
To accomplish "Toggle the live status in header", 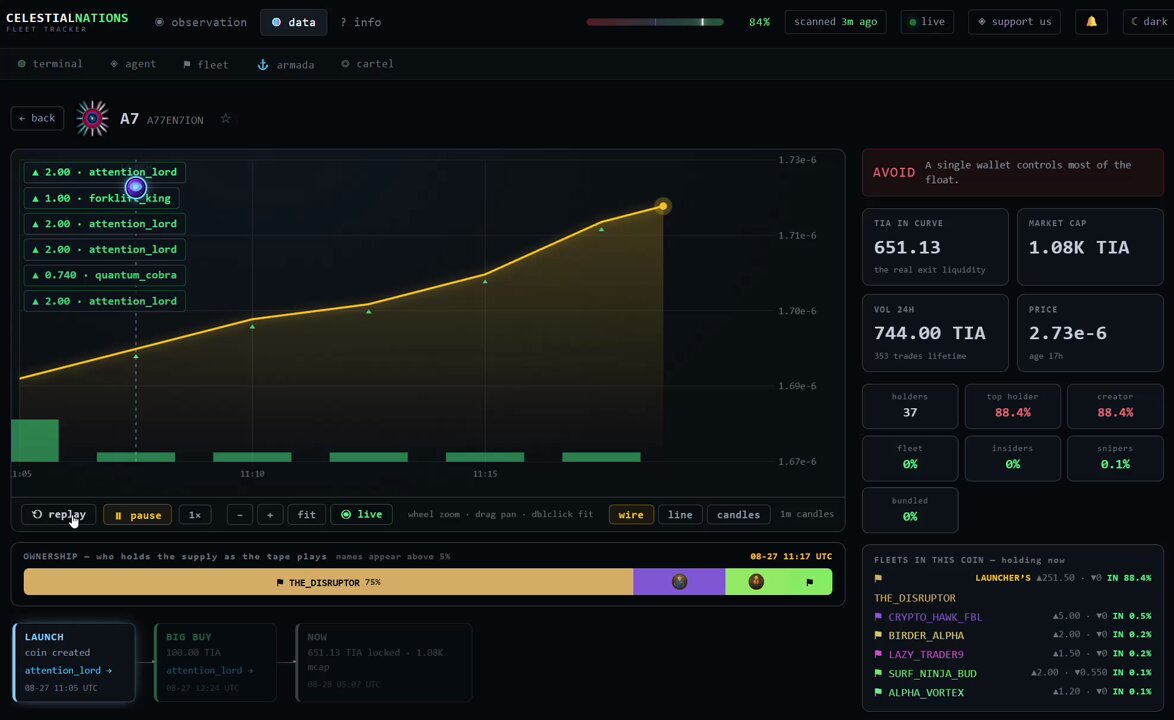I will click(927, 22).
